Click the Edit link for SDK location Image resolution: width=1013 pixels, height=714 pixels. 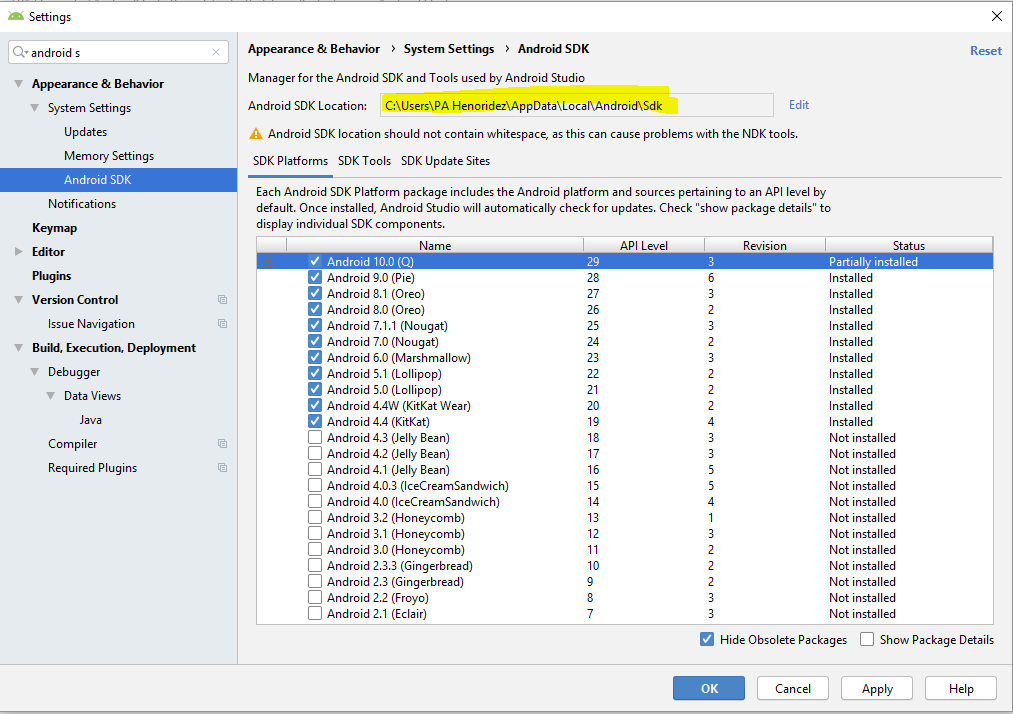click(798, 105)
